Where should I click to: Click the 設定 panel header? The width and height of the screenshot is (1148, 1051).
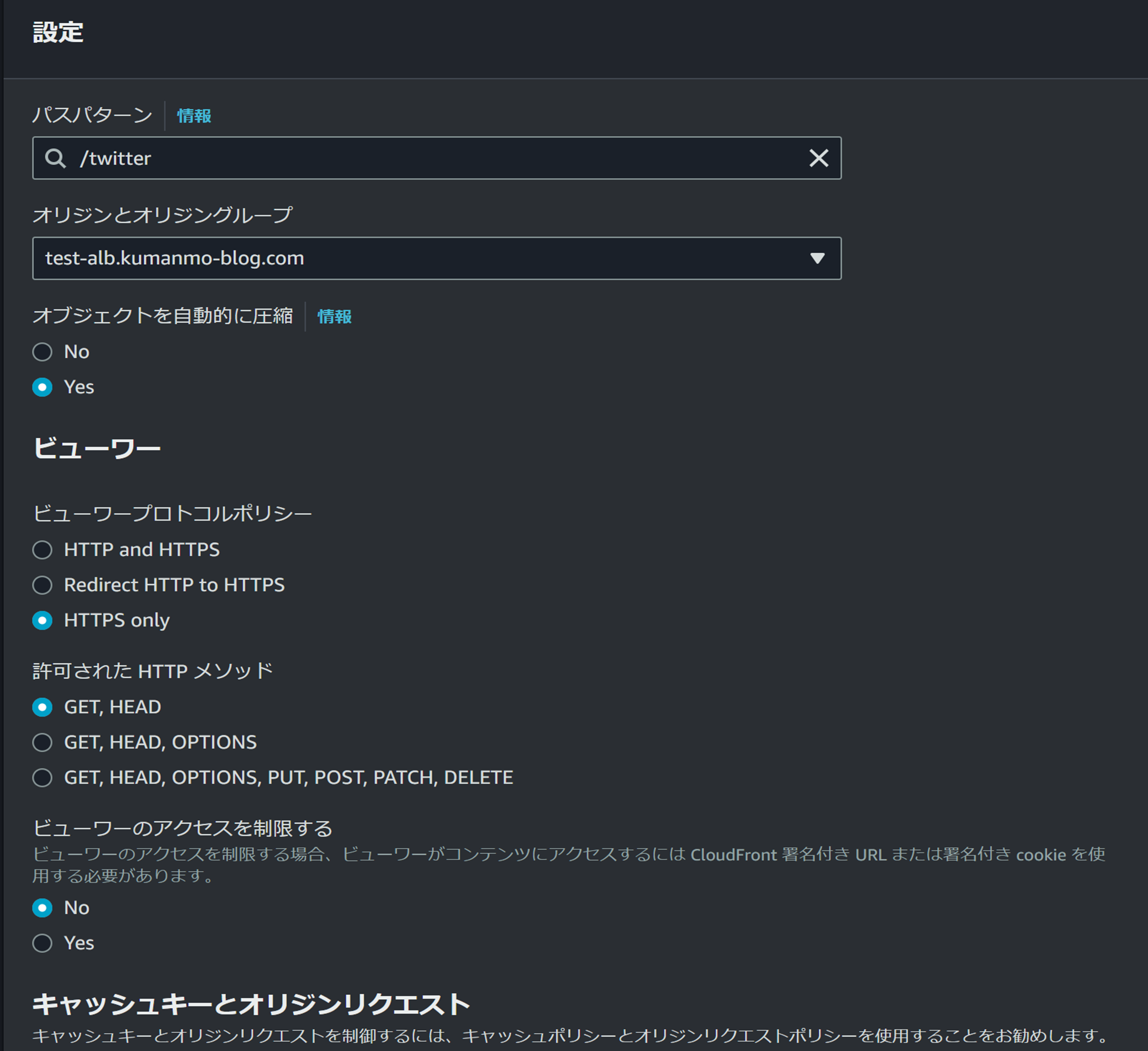pyautogui.click(x=58, y=33)
